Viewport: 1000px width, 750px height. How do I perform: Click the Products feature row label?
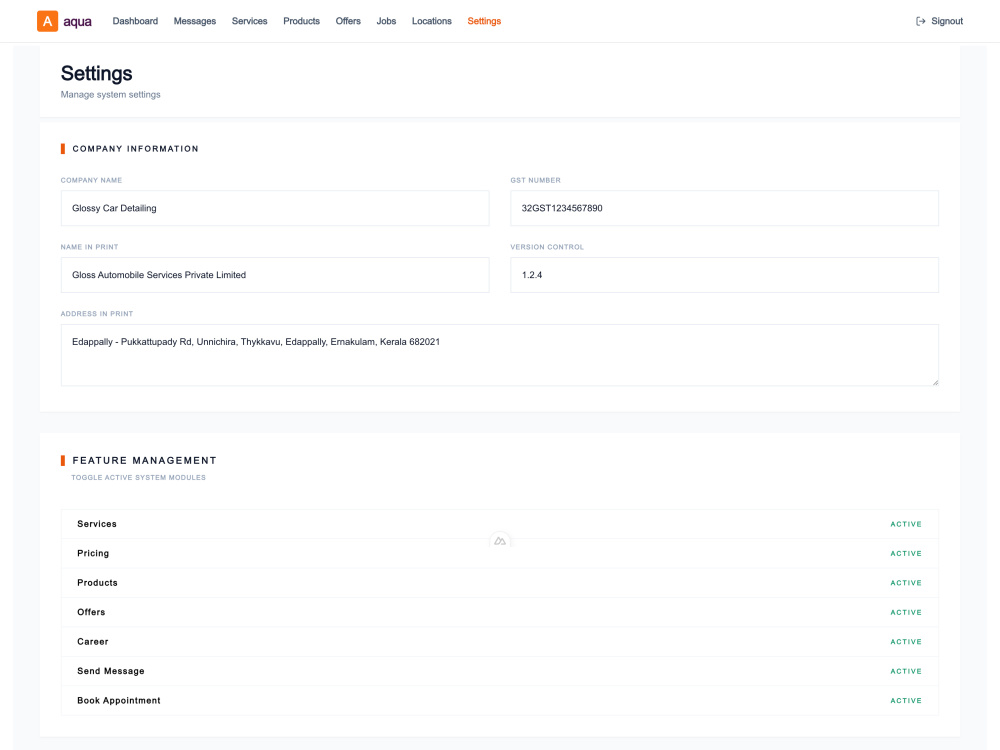[98, 583]
